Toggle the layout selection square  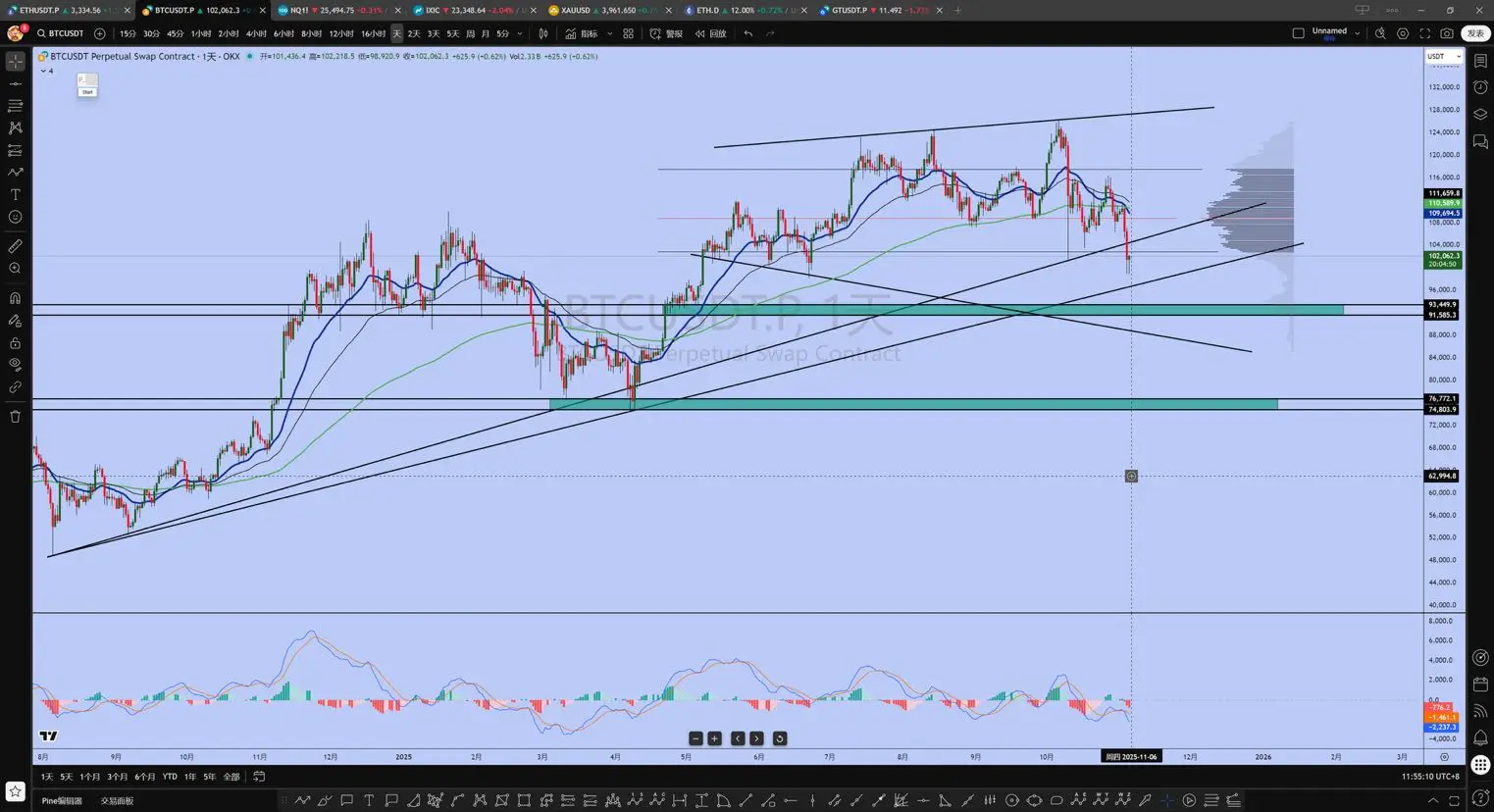click(x=1298, y=33)
